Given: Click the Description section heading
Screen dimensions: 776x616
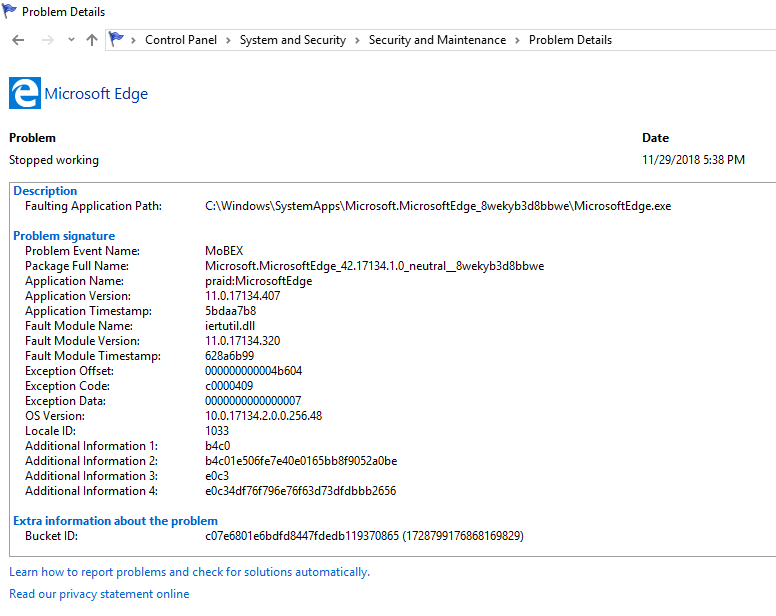Looking at the screenshot, I should [45, 190].
